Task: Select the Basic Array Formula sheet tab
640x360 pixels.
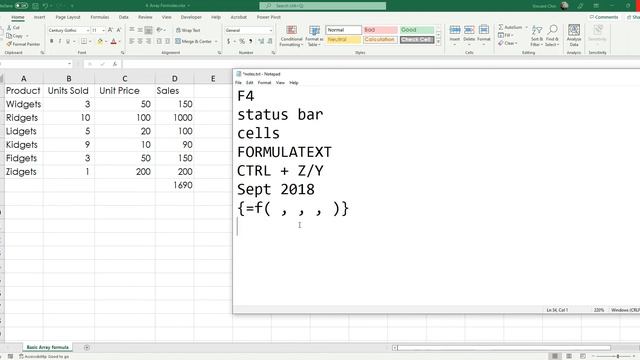Action: point(47,347)
